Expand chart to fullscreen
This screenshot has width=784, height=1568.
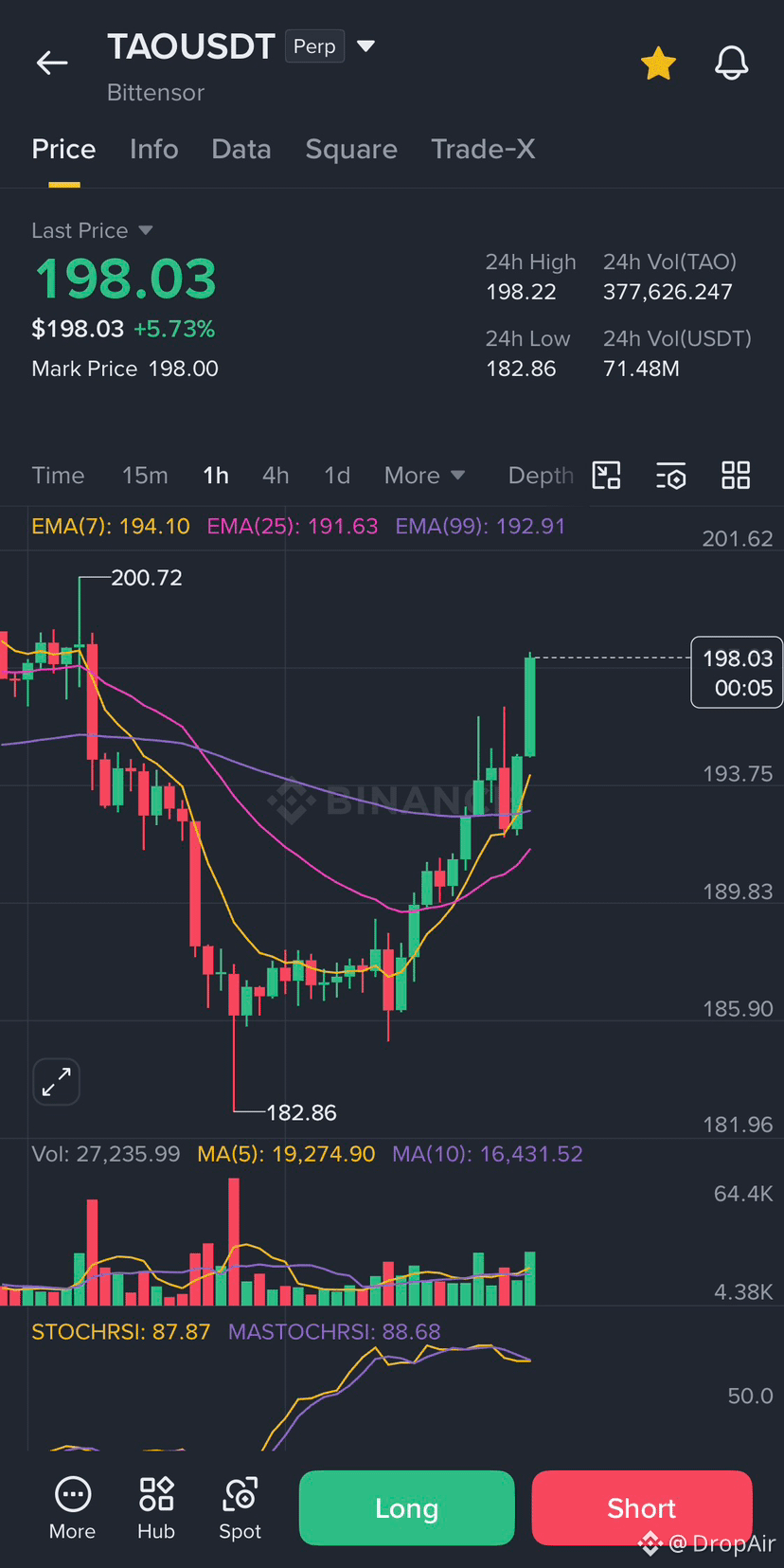point(57,1081)
